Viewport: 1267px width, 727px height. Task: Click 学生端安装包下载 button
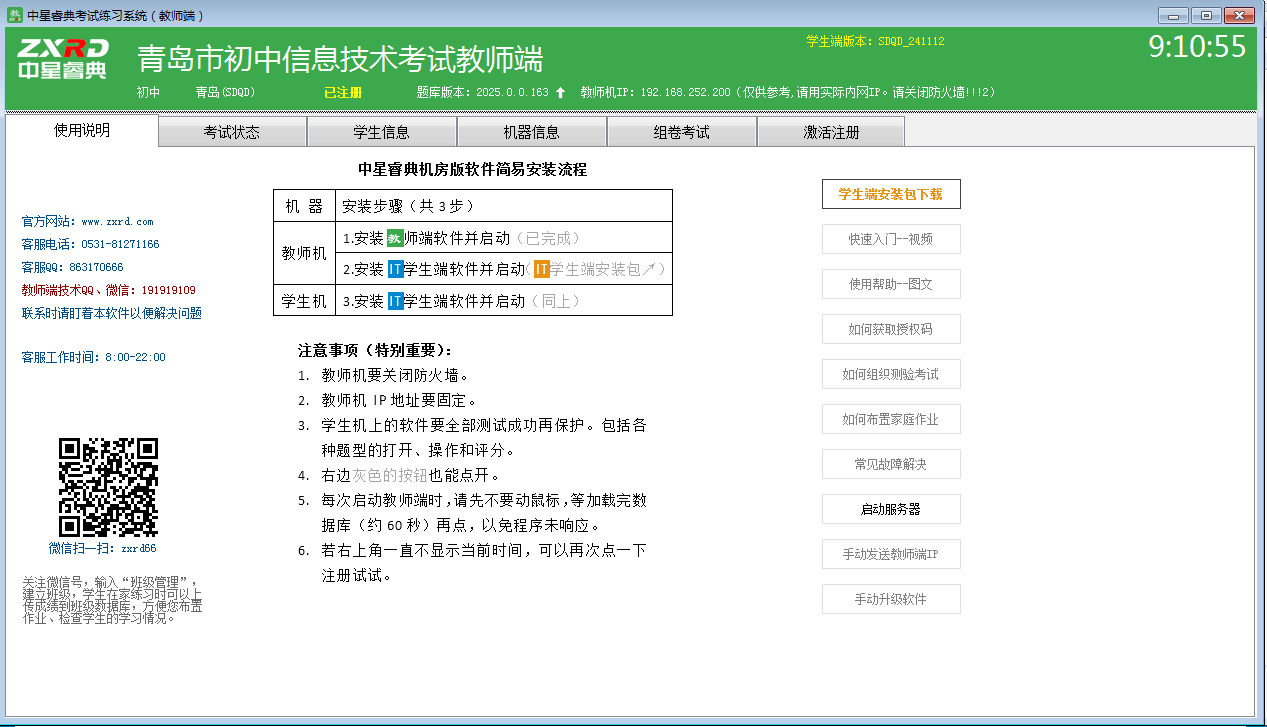890,194
